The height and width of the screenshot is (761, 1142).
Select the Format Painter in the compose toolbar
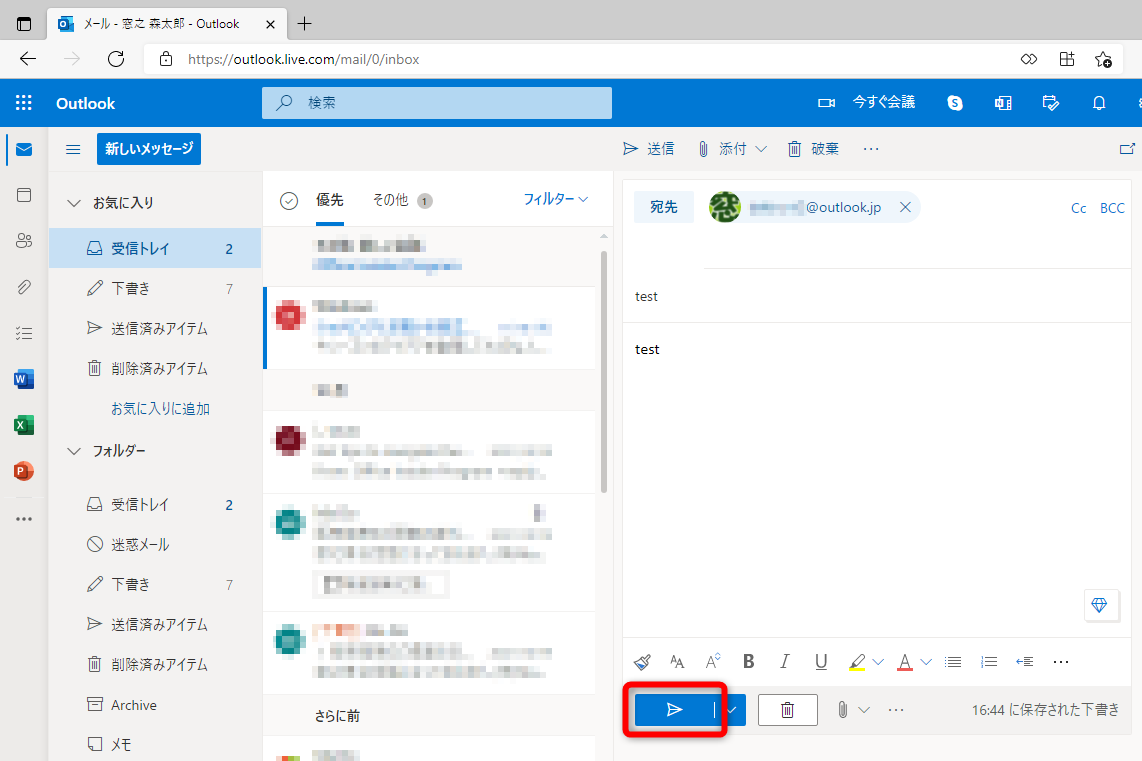641,661
